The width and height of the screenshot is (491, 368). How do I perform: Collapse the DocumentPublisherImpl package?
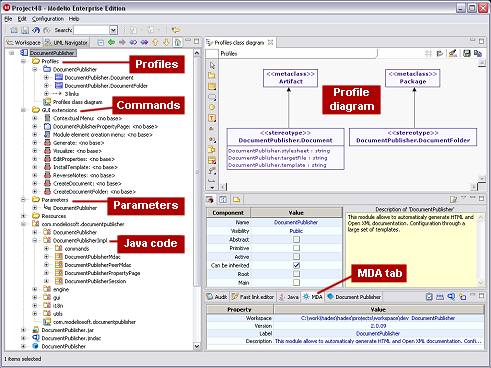click(35, 240)
